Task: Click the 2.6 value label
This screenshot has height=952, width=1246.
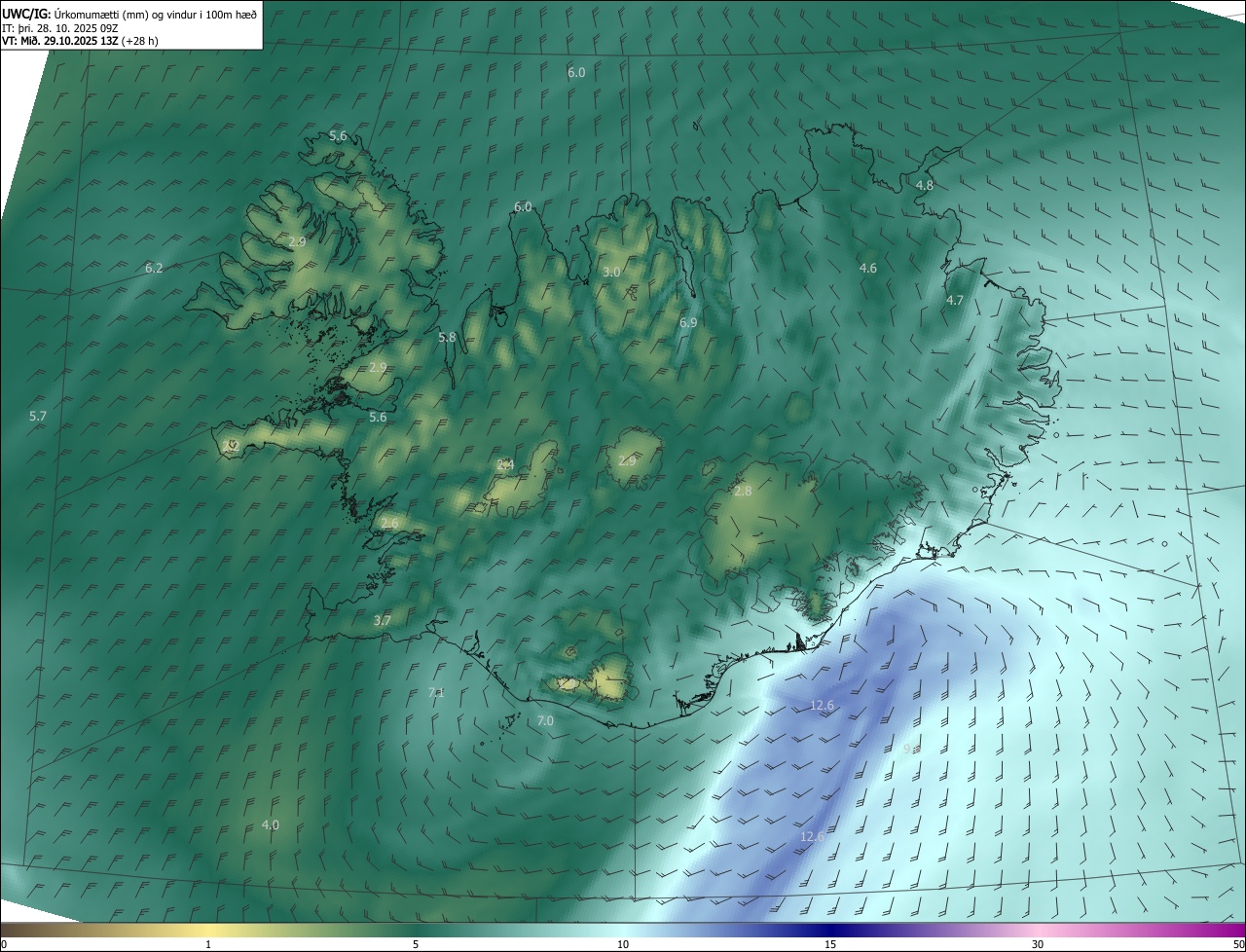Action: coord(389,524)
